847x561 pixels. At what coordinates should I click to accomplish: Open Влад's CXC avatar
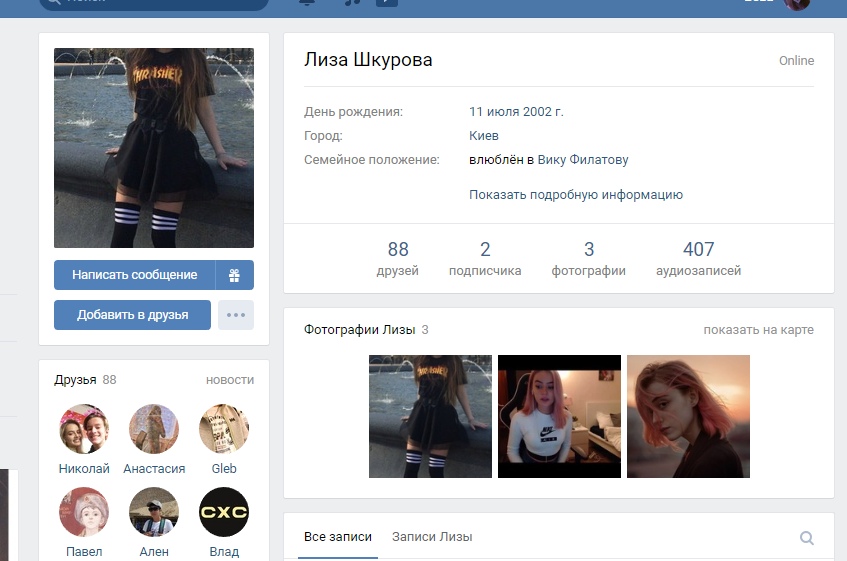click(224, 512)
